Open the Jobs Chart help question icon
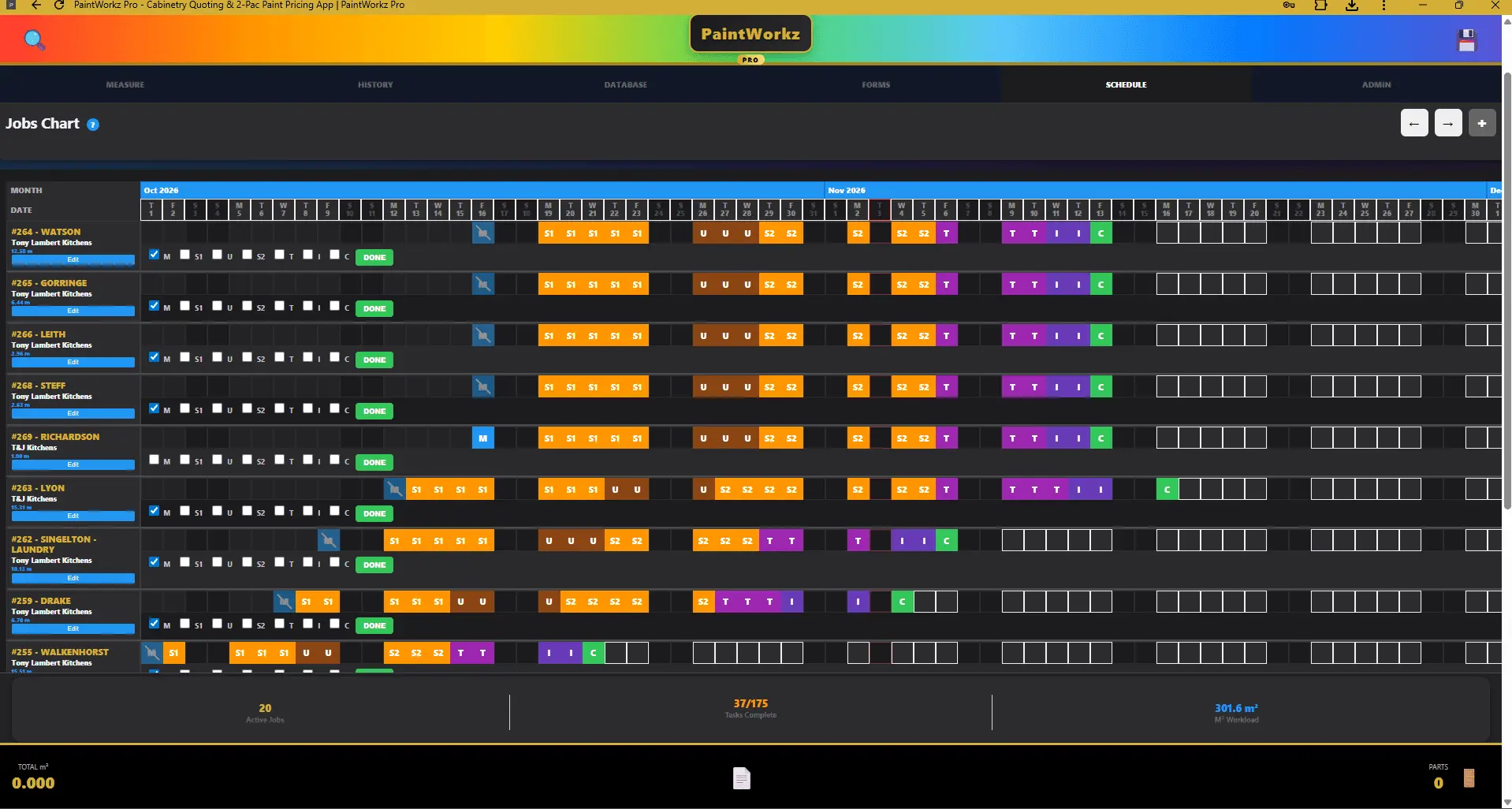Image resolution: width=1512 pixels, height=809 pixels. [x=93, y=125]
